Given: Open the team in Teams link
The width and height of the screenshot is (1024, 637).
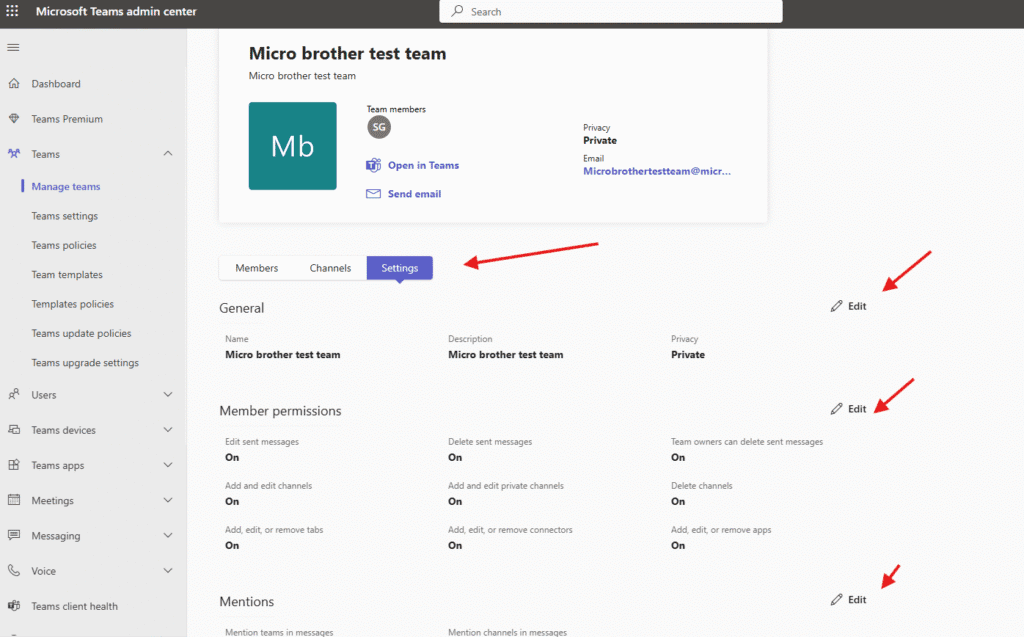Looking at the screenshot, I should coord(423,166).
